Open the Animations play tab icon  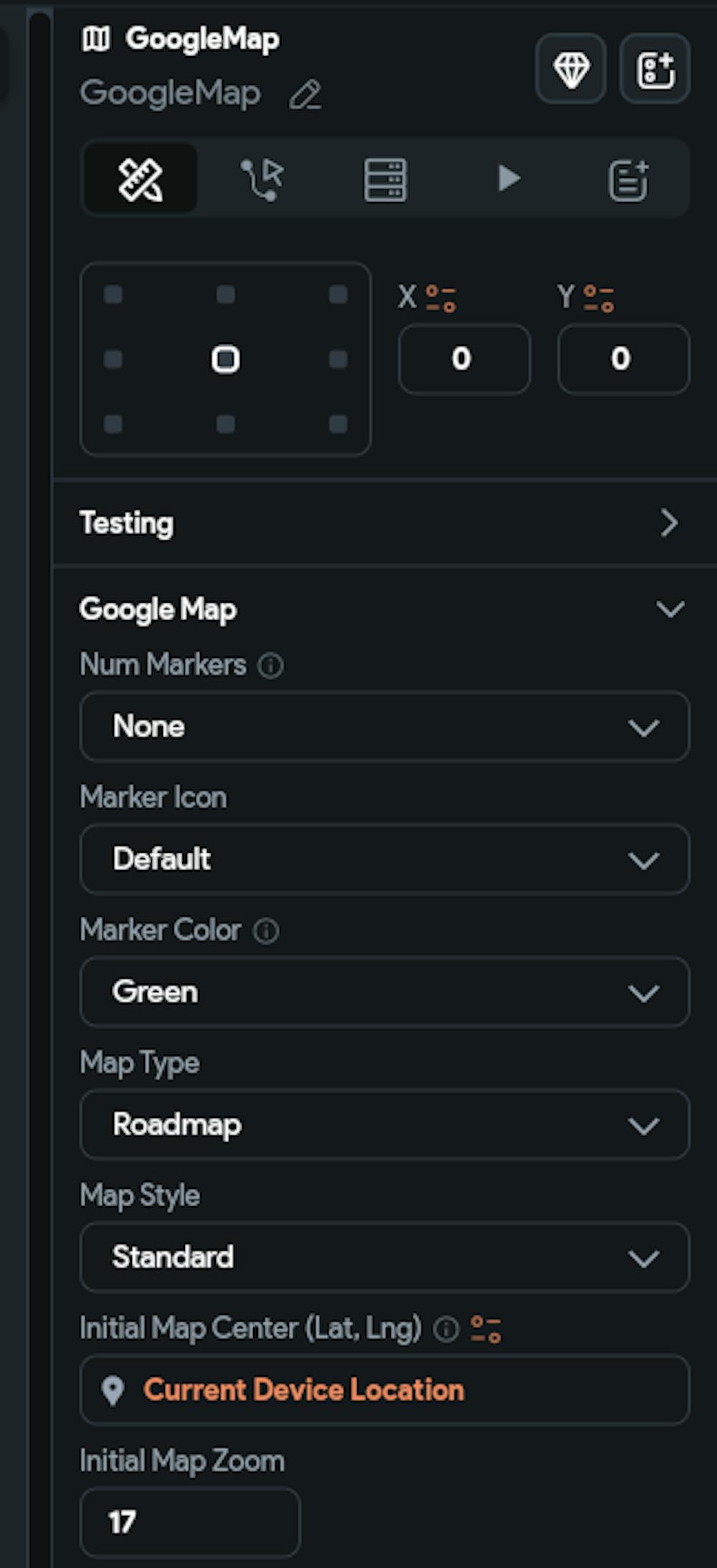[x=508, y=178]
